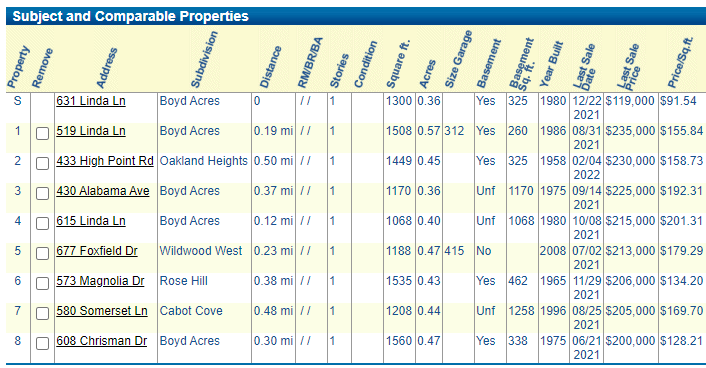The height and width of the screenshot is (368, 706).
Task: Click the $119,000 last sale price
Action: (x=630, y=100)
